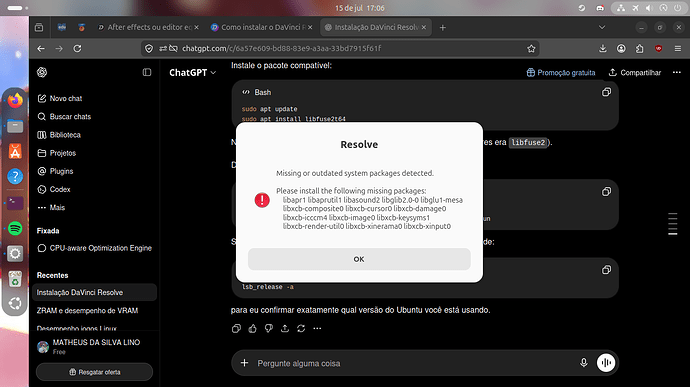Copy the assistant response message

click(x=236, y=328)
